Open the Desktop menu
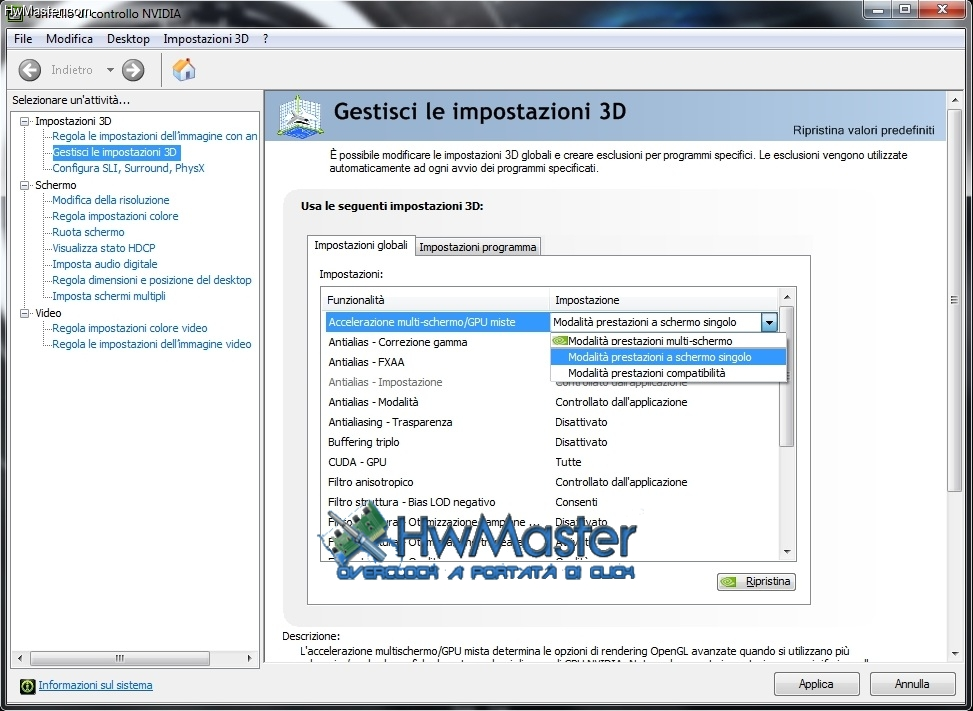Screen dimensions: 973x711 128,38
